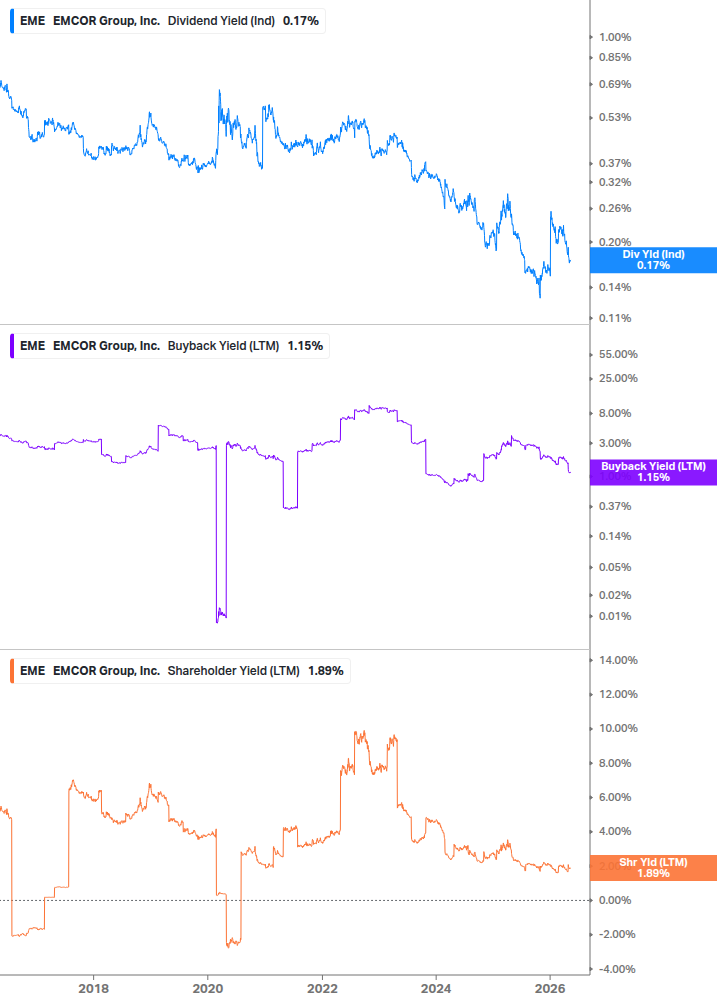Click the 6.00% tick on shareholder yield axis
The image size is (717, 1005).
point(615,797)
